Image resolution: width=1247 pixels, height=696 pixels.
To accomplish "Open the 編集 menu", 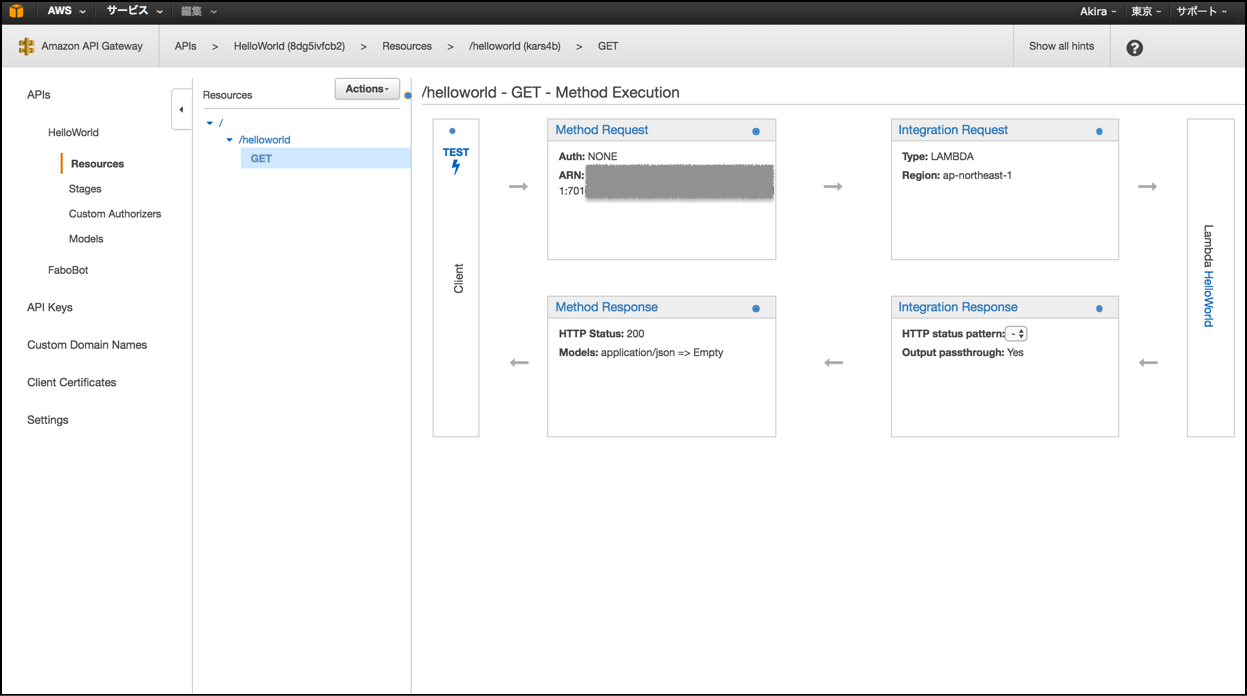I will (x=193, y=11).
